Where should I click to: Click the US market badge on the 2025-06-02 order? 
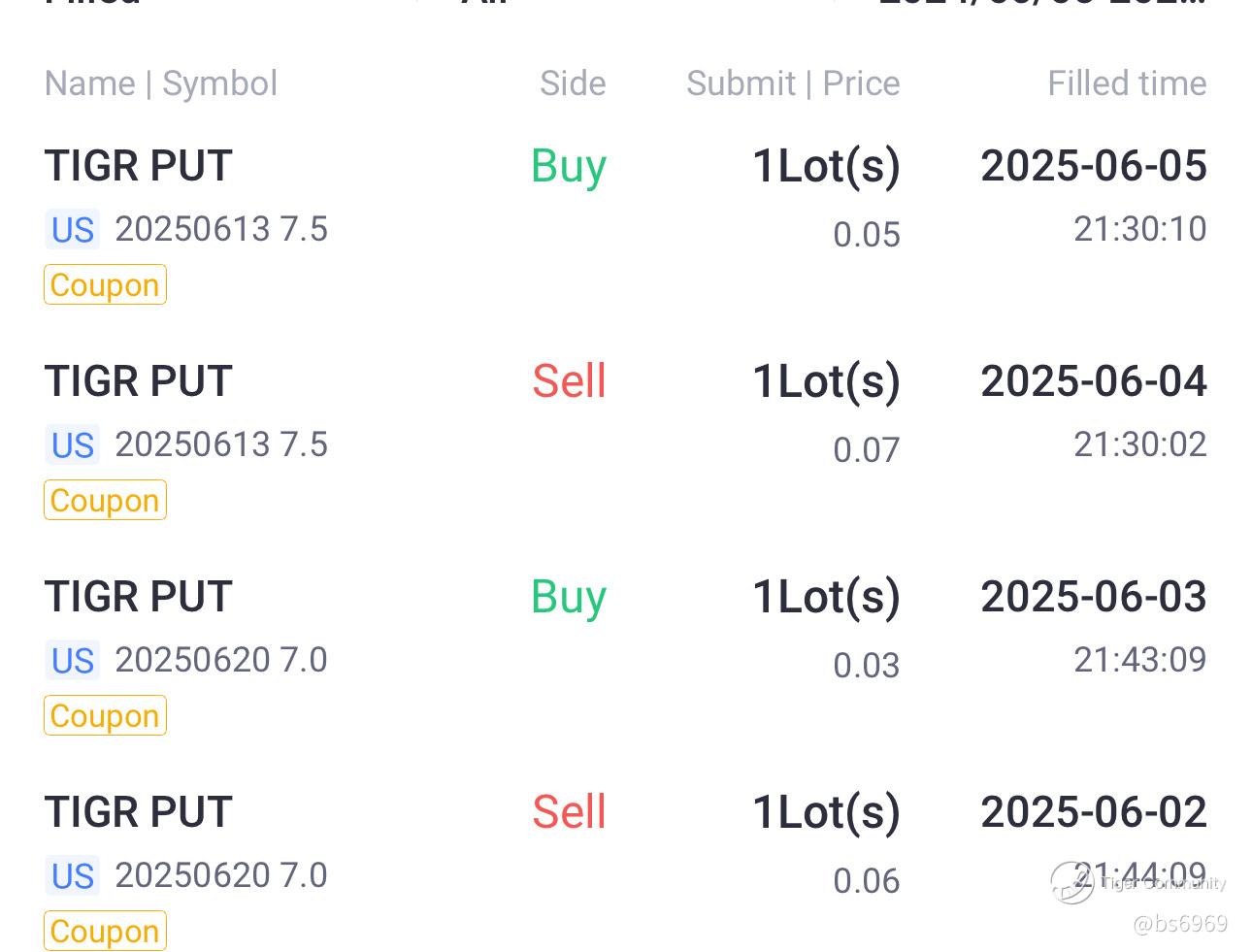(73, 876)
